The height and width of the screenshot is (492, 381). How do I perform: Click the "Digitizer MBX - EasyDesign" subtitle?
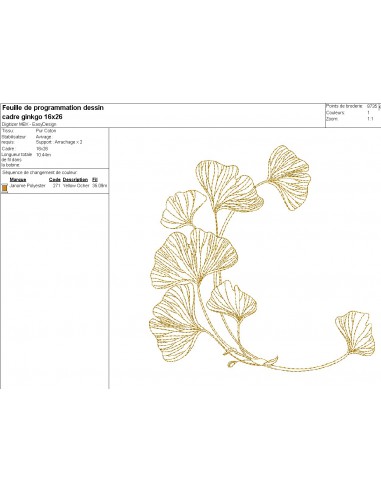click(x=29, y=124)
